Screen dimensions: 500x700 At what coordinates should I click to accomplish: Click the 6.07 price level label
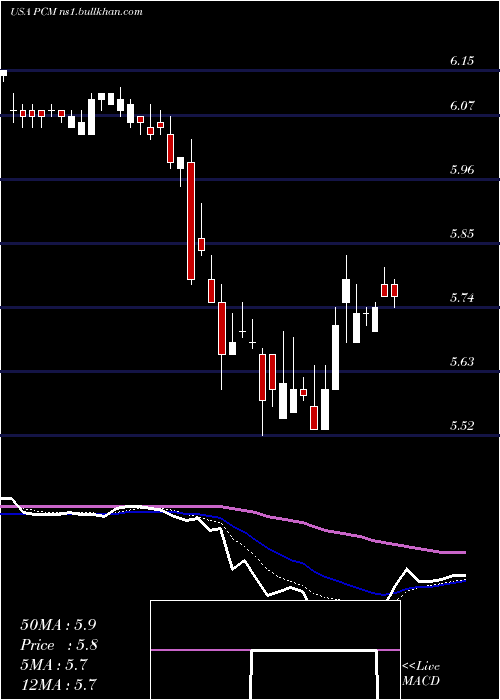pos(462,106)
